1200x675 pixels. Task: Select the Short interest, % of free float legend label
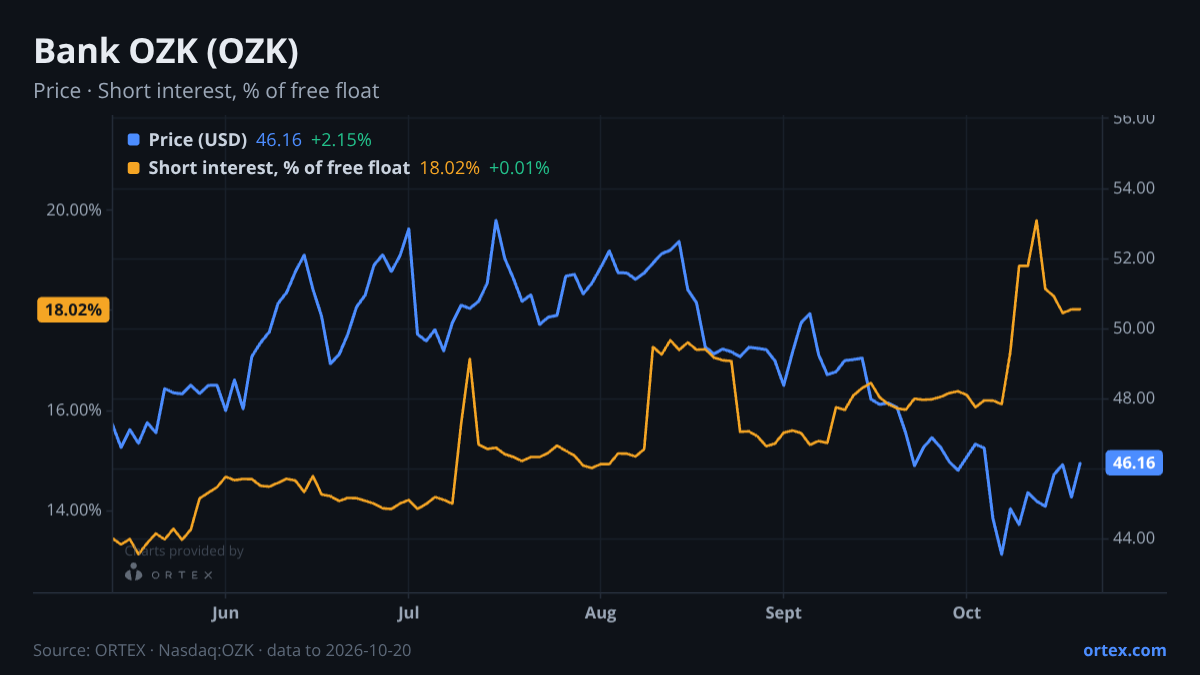tap(279, 168)
